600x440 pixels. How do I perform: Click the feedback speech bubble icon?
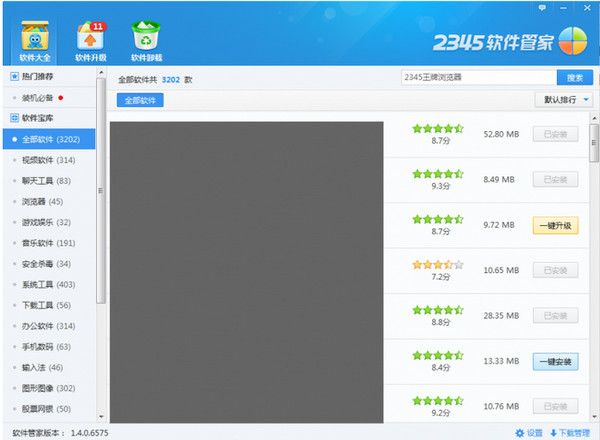(x=541, y=7)
